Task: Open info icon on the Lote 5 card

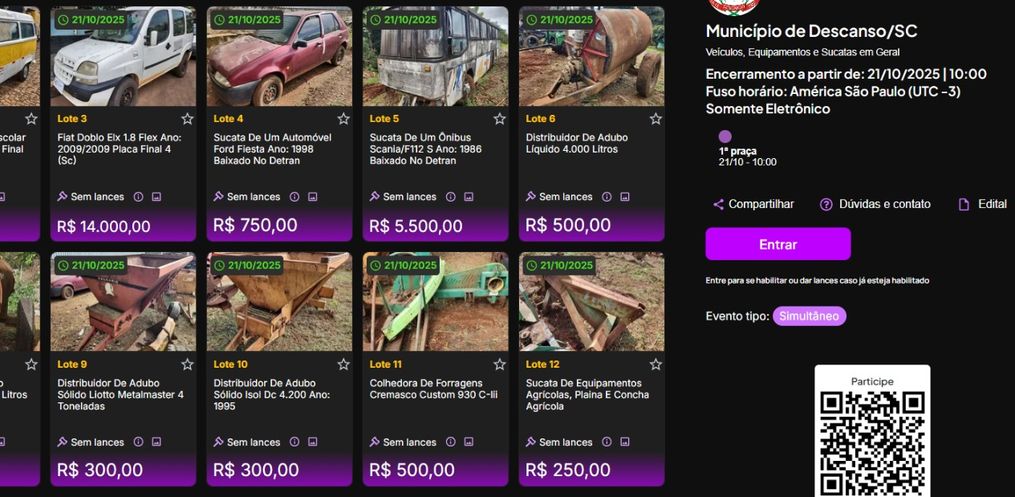Action: tap(450, 197)
